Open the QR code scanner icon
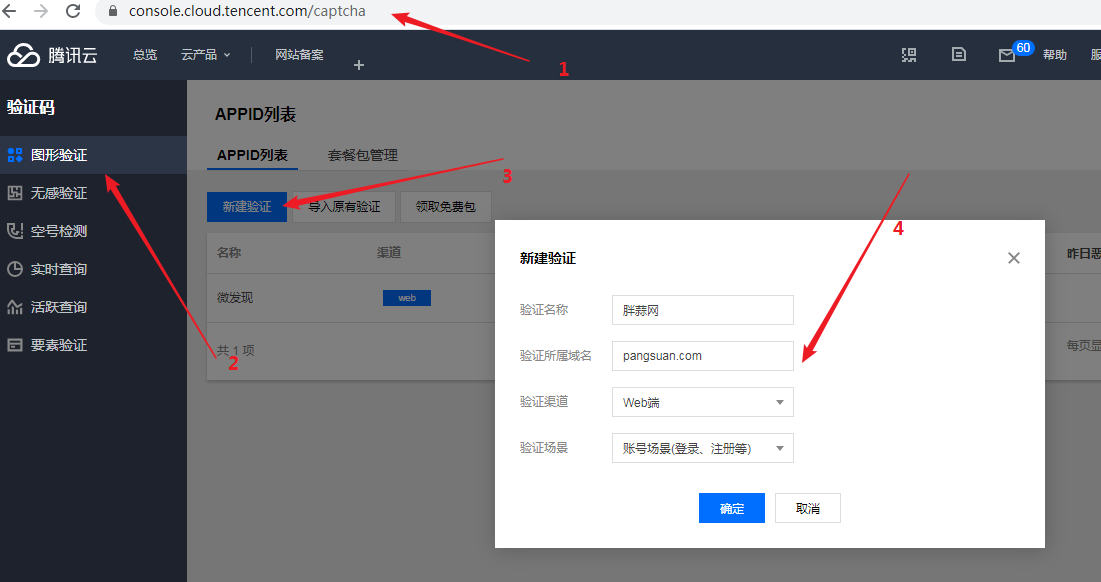Image resolution: width=1101 pixels, height=582 pixels. pos(909,55)
